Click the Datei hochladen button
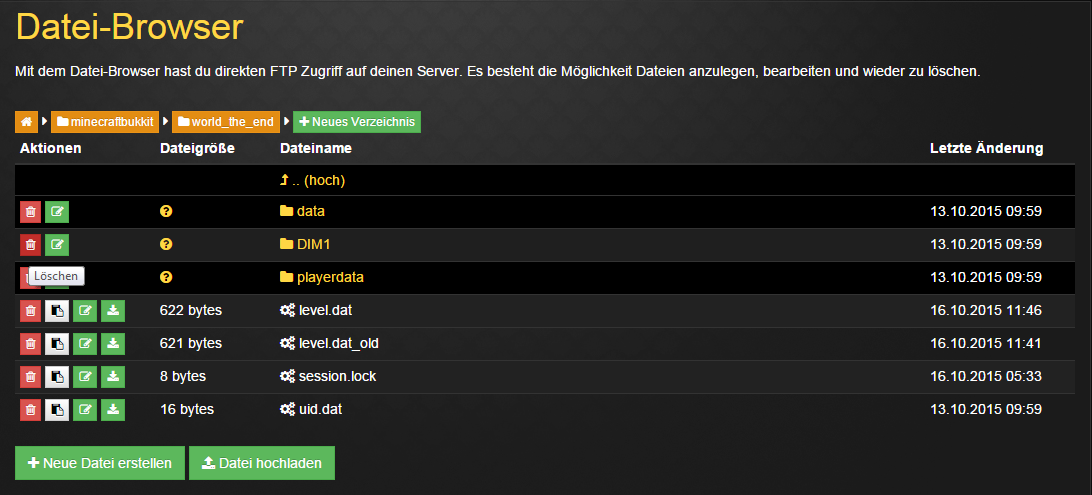The image size is (1092, 495). [x=261, y=463]
